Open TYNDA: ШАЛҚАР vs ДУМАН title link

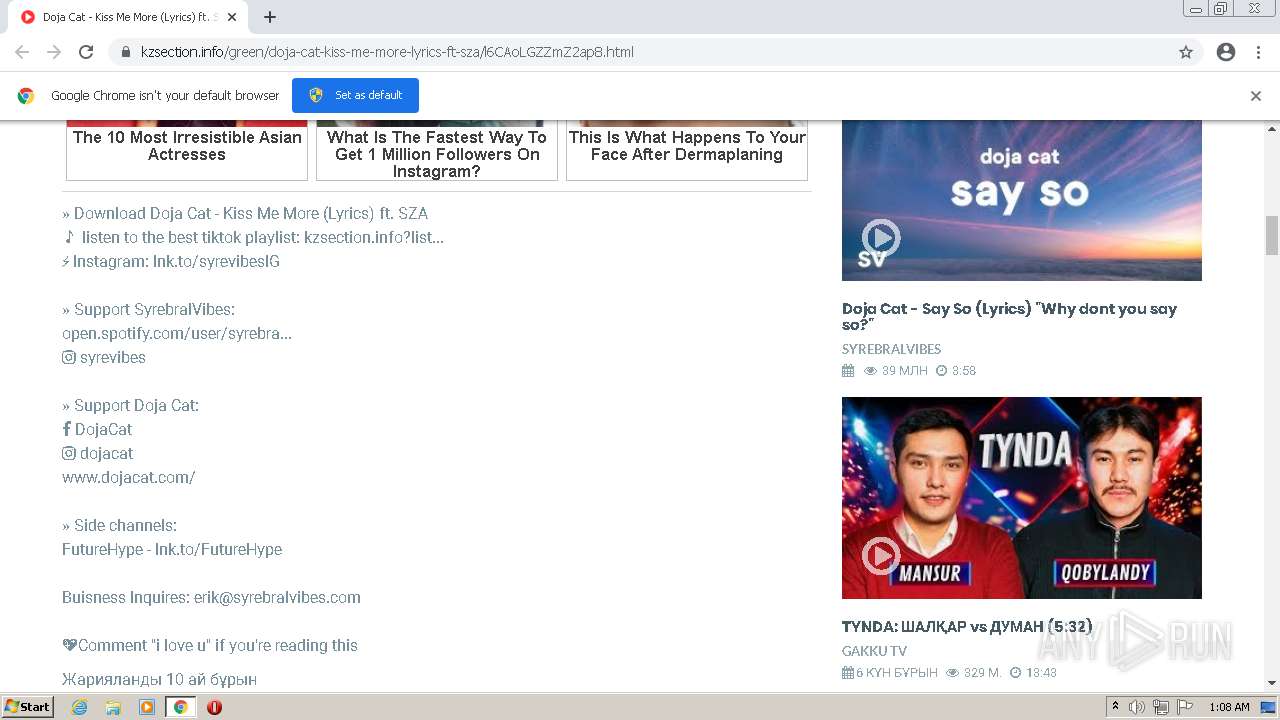[x=967, y=626]
